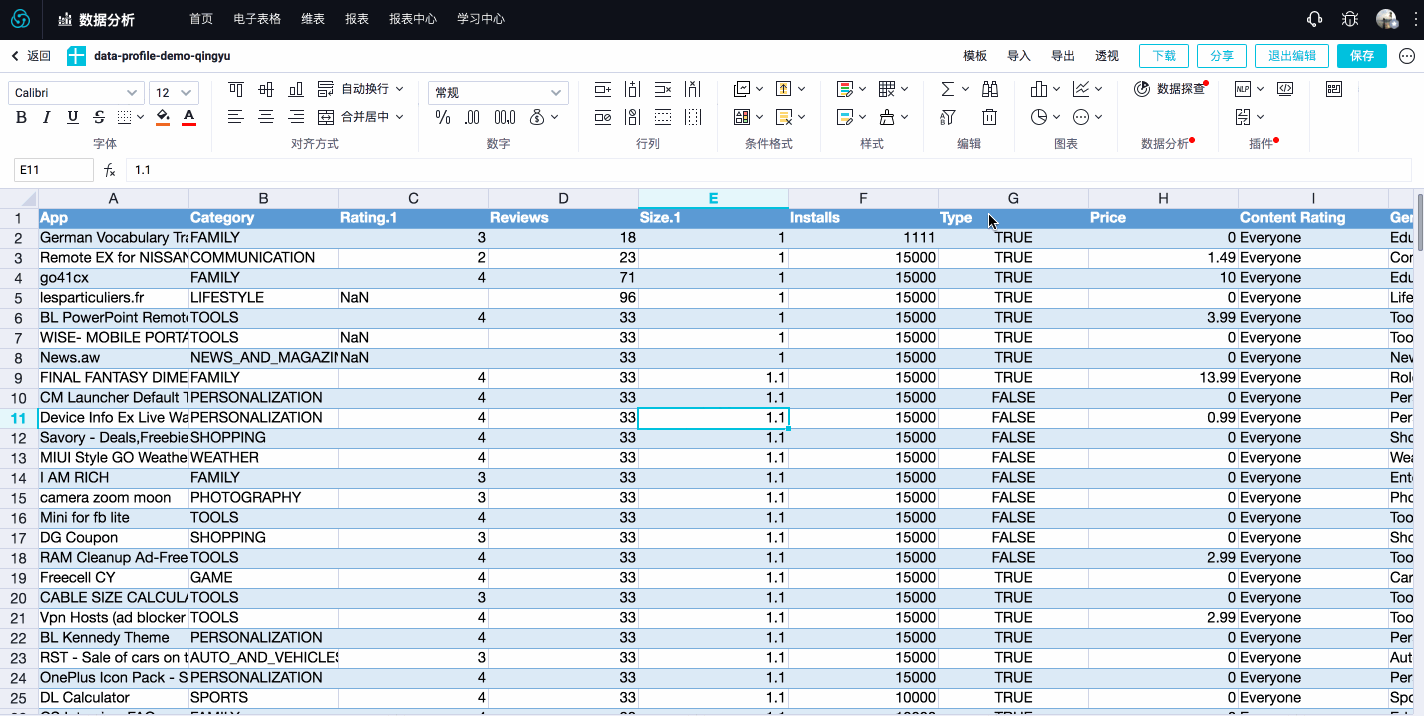This screenshot has height=716, width=1424.
Task: Toggle strikethrough formatting
Action: (x=99, y=117)
